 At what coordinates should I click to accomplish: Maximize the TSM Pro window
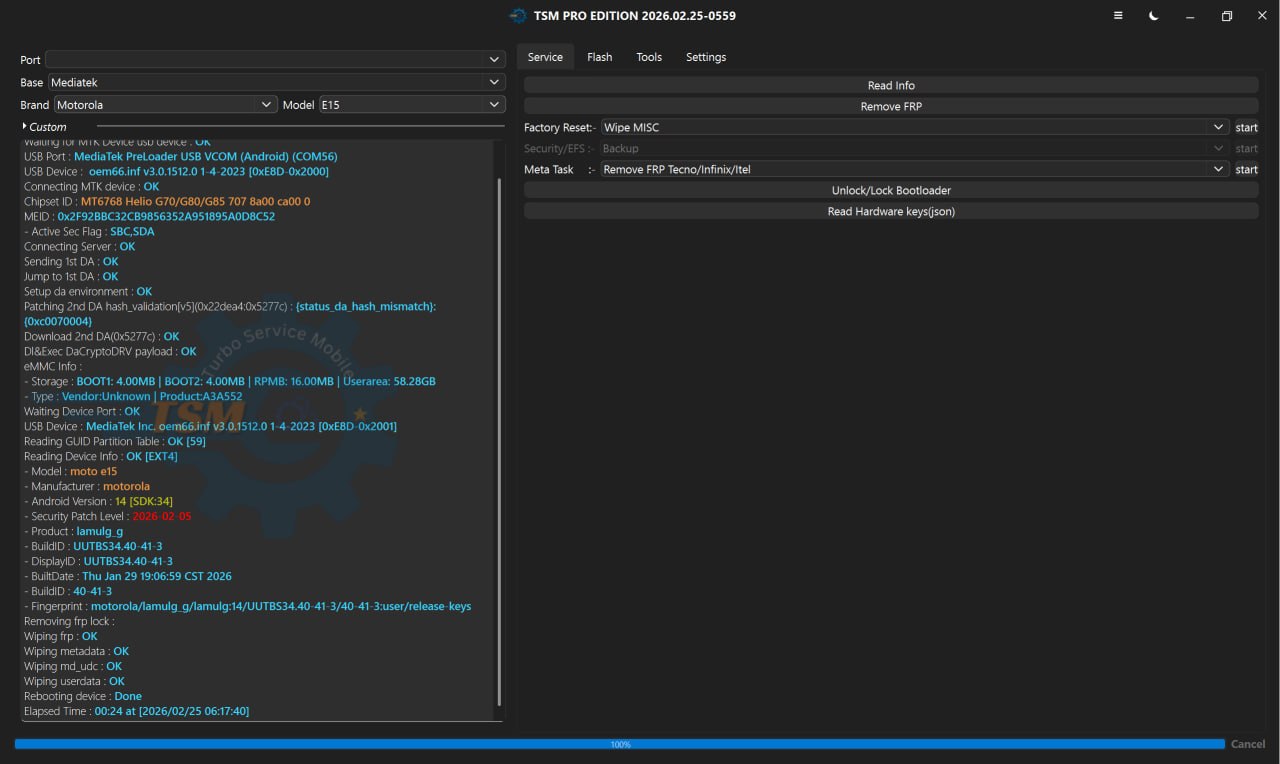click(x=1227, y=16)
